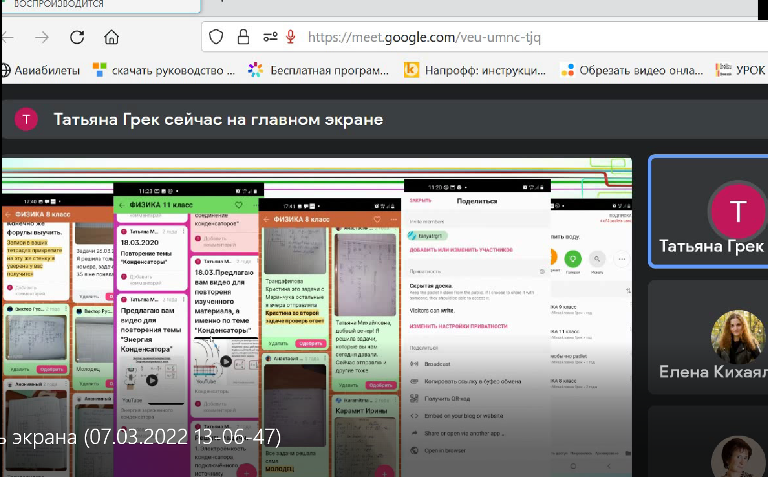768x477 pixels.
Task: Play the 'Конденсаторы' YouTube video
Action: tap(225, 361)
